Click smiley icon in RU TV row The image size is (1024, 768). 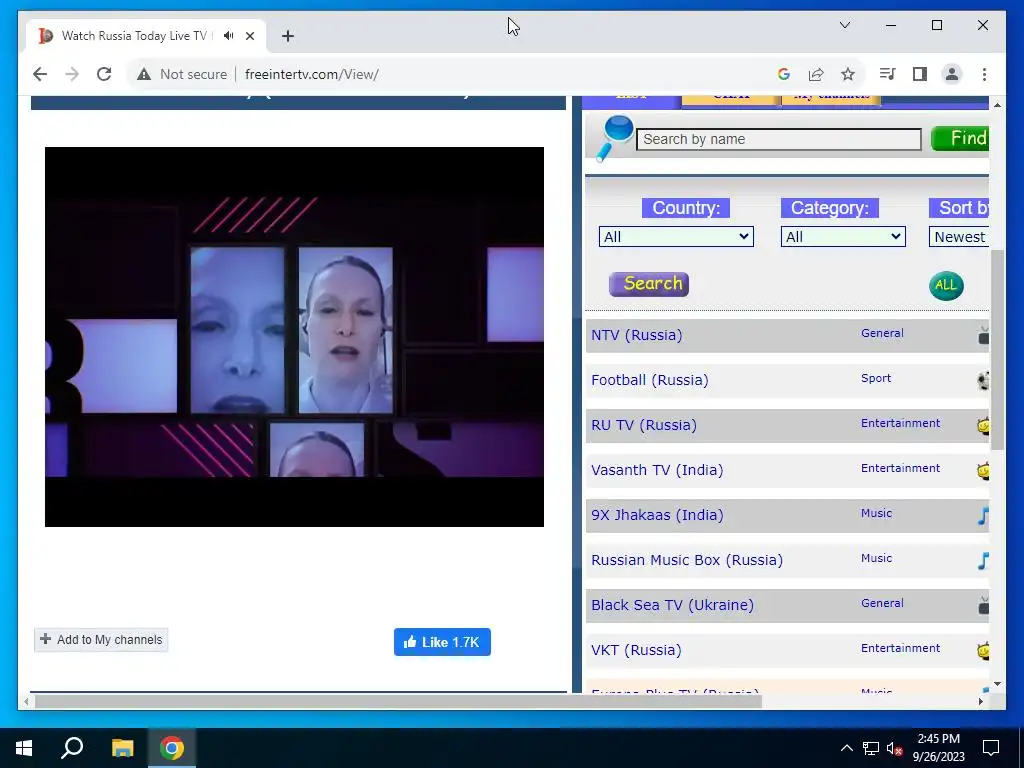click(983, 426)
